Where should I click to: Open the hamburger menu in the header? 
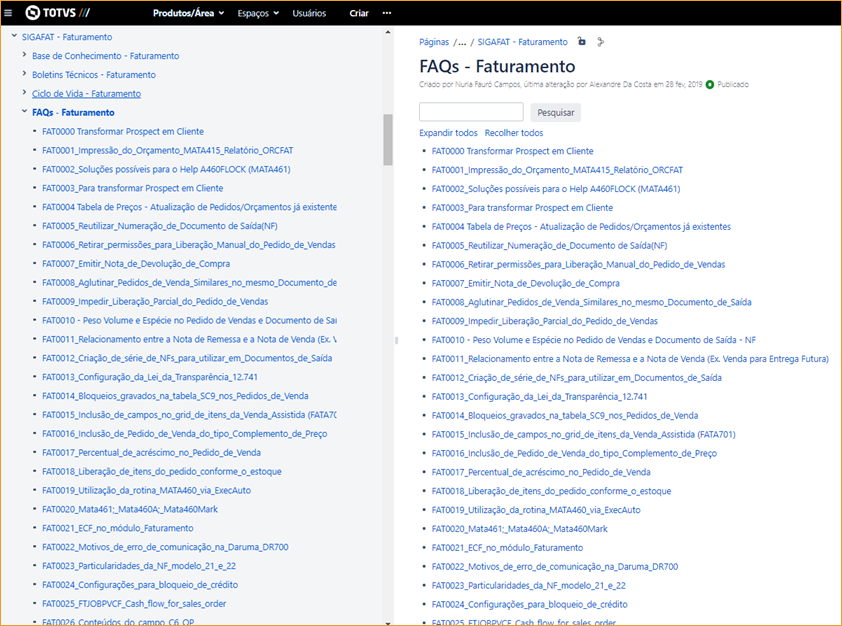click(8, 13)
